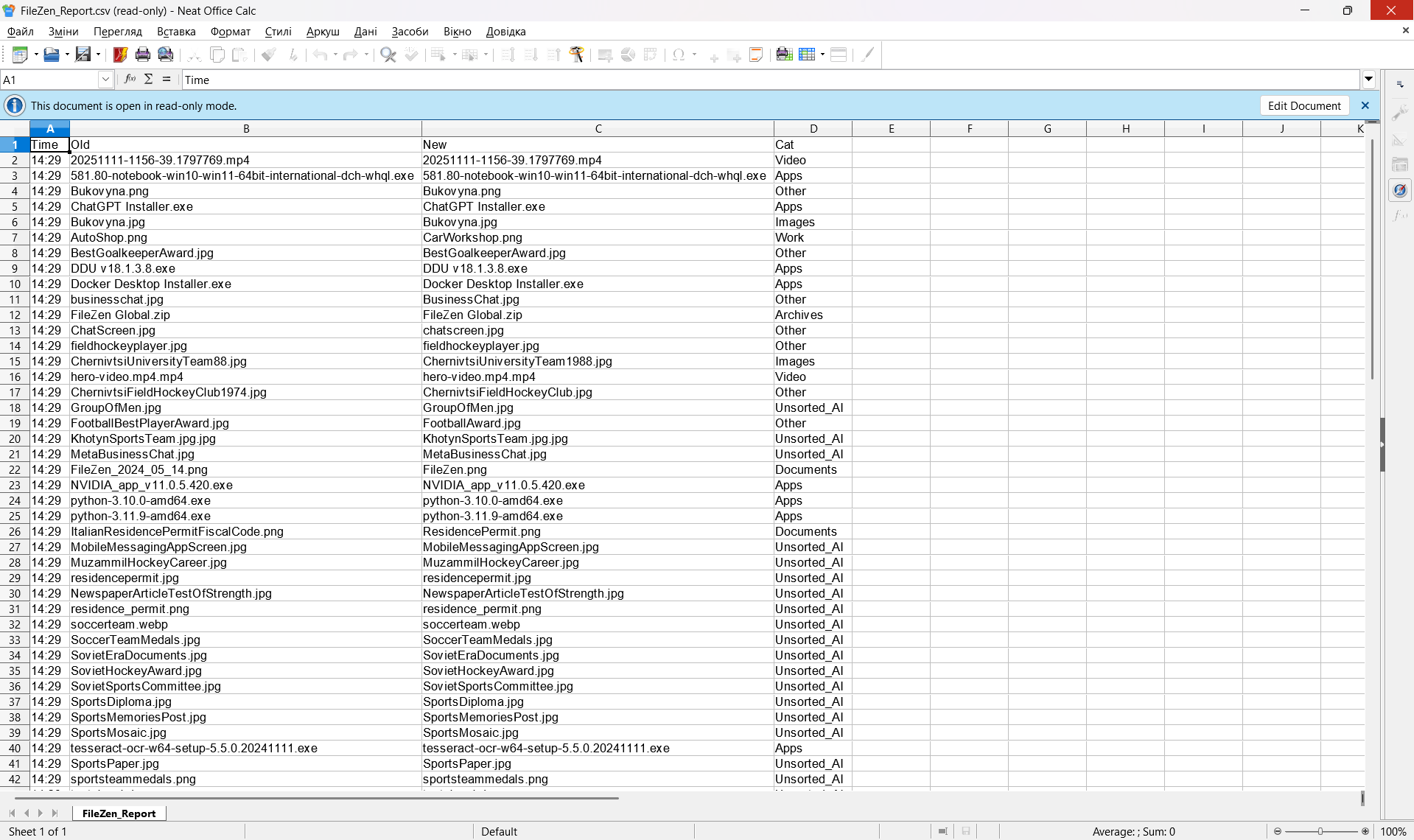Click the Sum icon on the formula bar
Viewport: 1414px width, 840px height.
(x=148, y=79)
